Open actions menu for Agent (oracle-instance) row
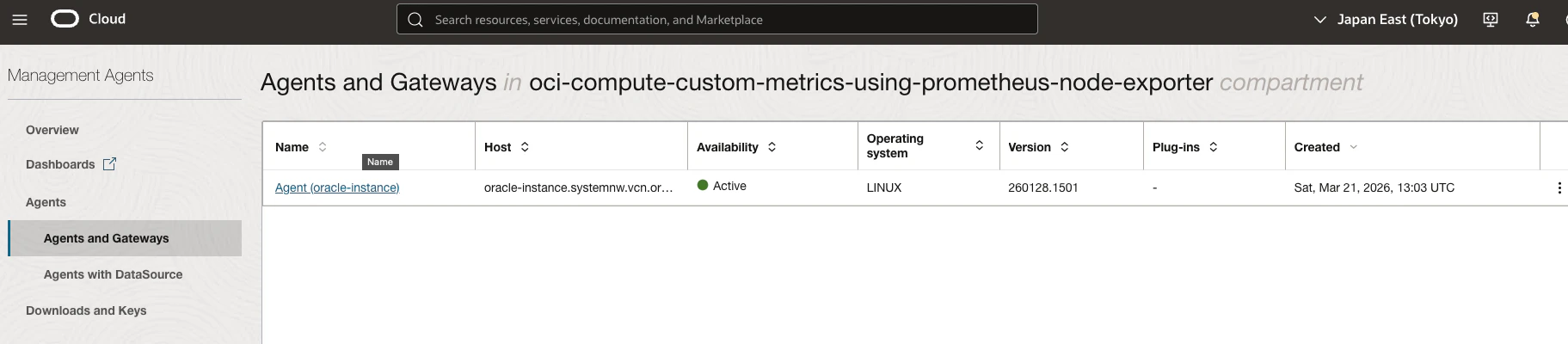This screenshot has height=344, width=1568. (x=1559, y=187)
